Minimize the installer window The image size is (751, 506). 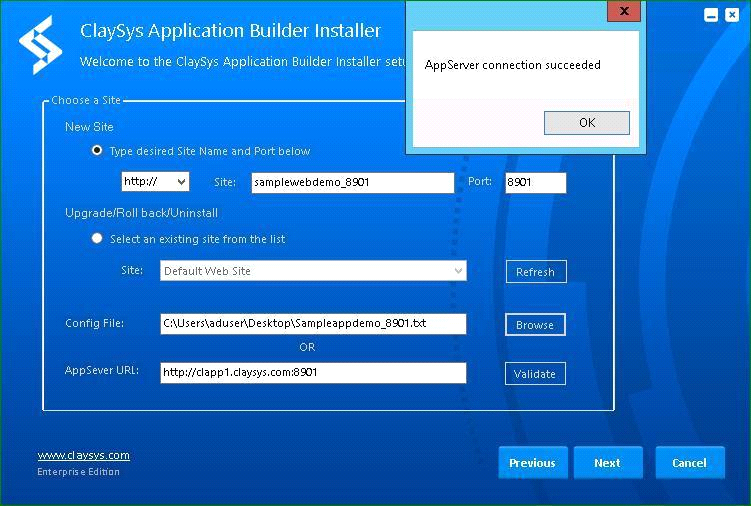click(711, 15)
